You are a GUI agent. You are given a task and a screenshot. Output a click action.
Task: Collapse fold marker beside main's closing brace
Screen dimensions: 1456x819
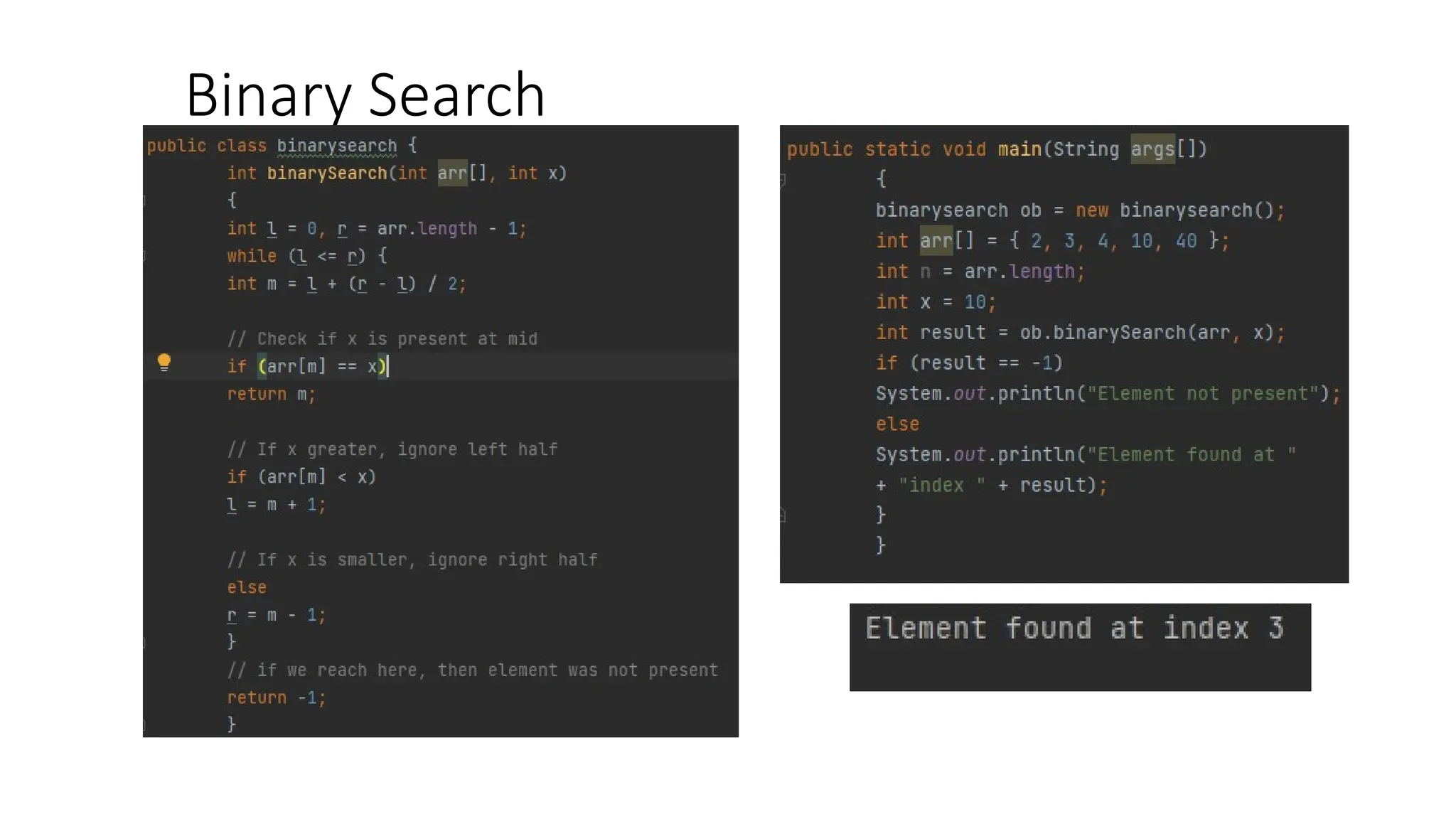click(x=783, y=515)
